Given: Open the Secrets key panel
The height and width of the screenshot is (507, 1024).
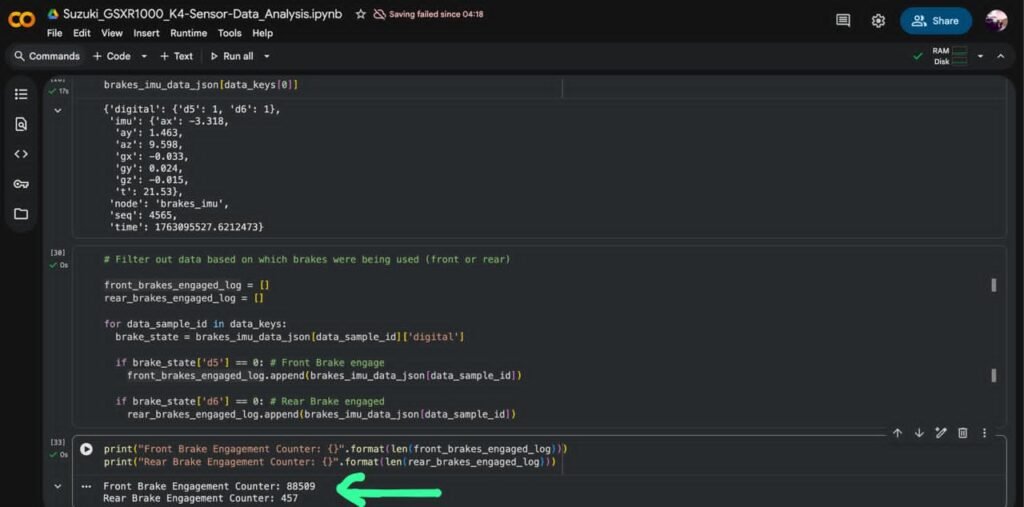Looking at the screenshot, I should pyautogui.click(x=21, y=184).
